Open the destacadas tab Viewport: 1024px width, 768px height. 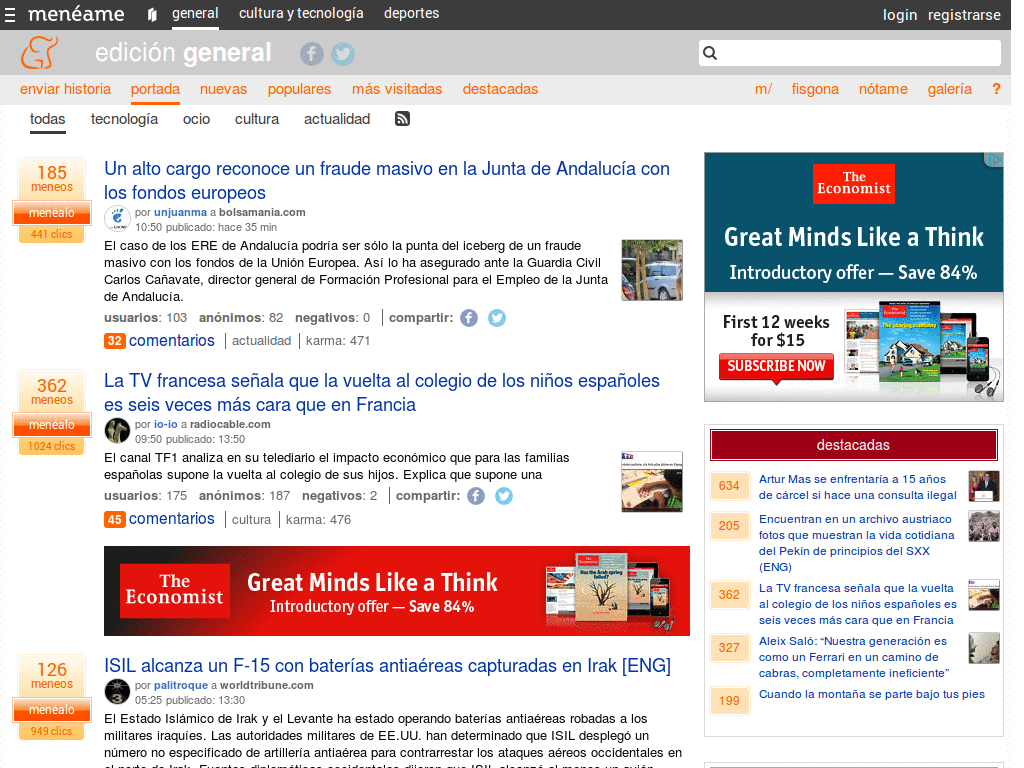pyautogui.click(x=500, y=89)
